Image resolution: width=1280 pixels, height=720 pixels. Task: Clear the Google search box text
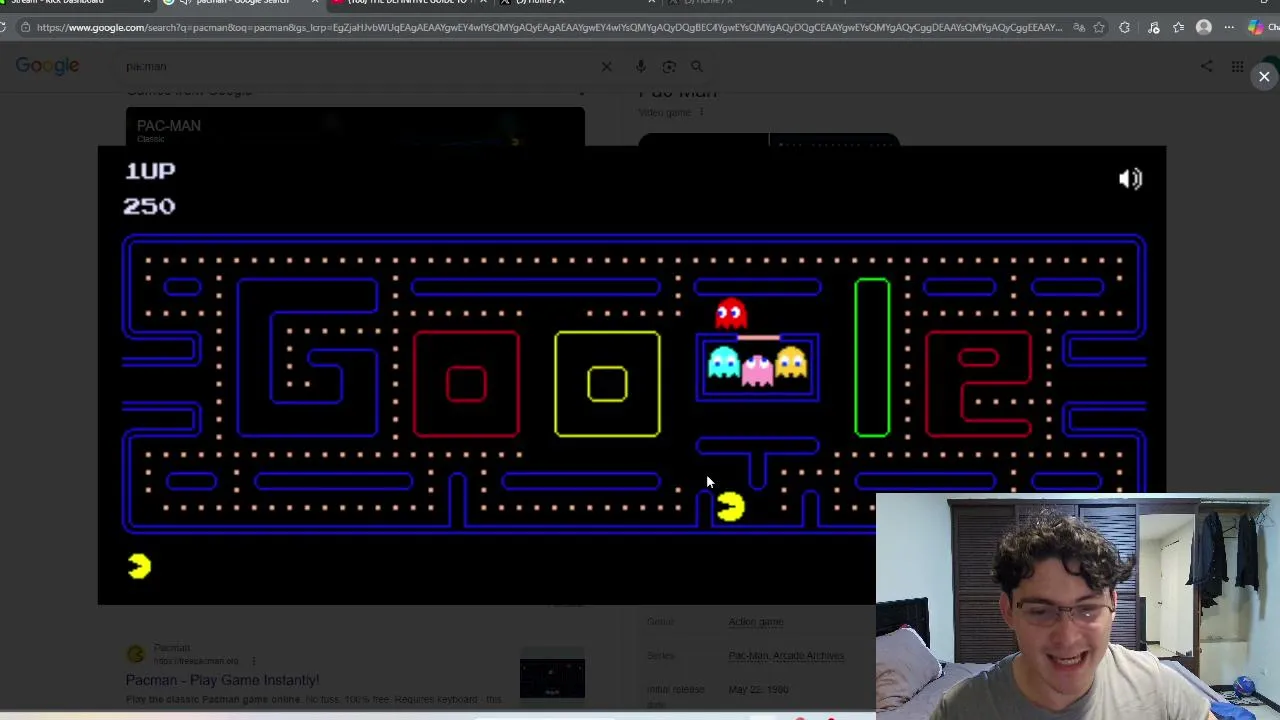606,66
